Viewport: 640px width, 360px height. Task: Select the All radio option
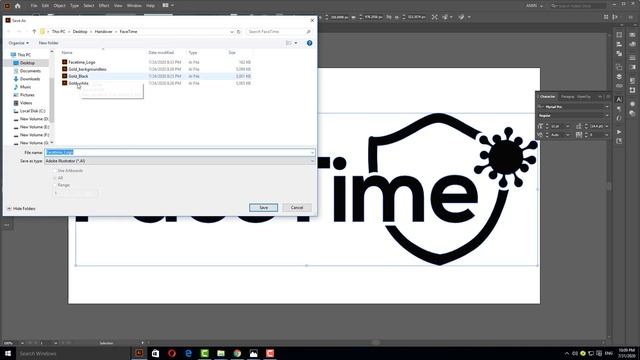[x=55, y=178]
